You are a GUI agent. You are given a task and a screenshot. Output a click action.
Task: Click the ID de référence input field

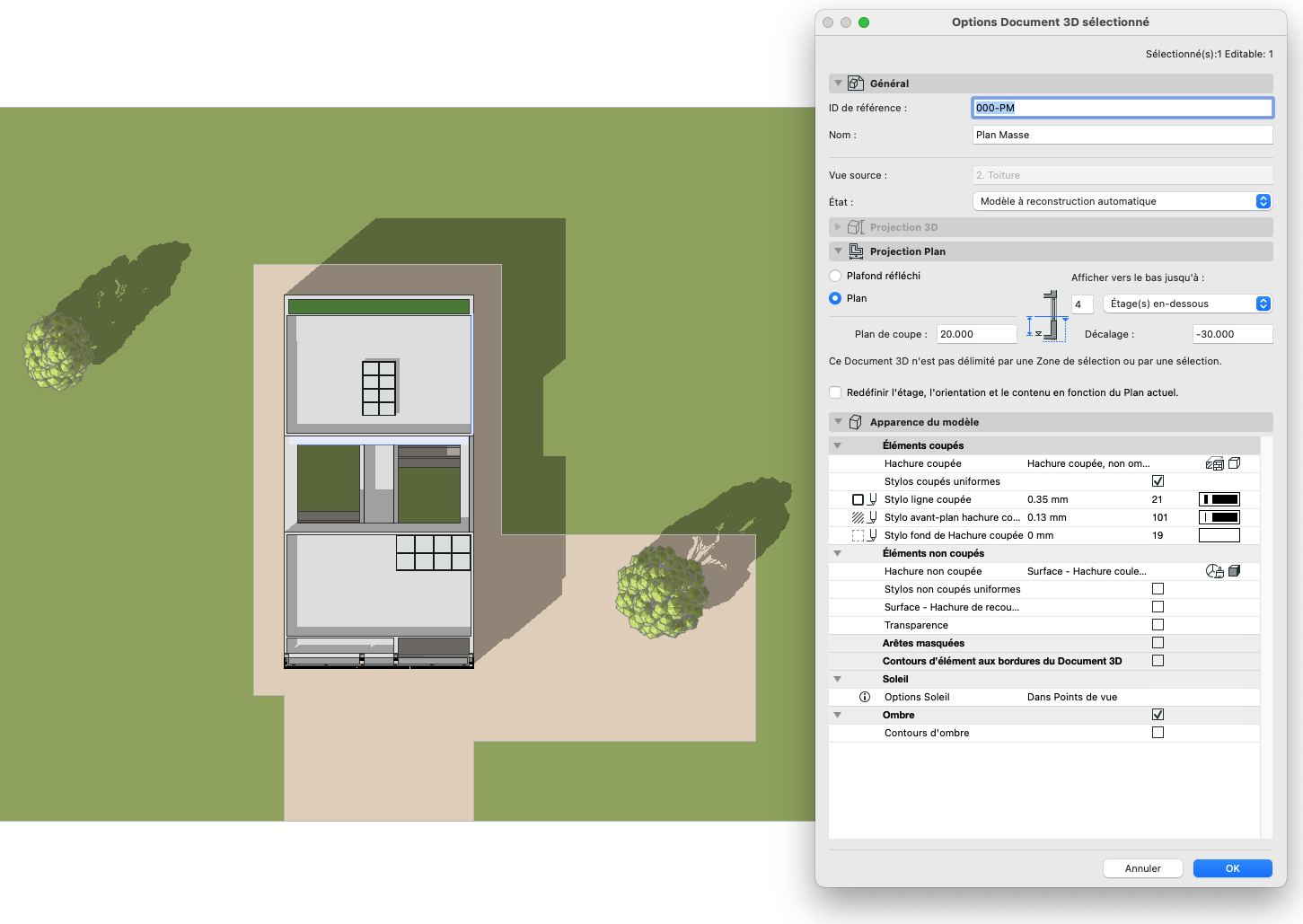(1123, 108)
